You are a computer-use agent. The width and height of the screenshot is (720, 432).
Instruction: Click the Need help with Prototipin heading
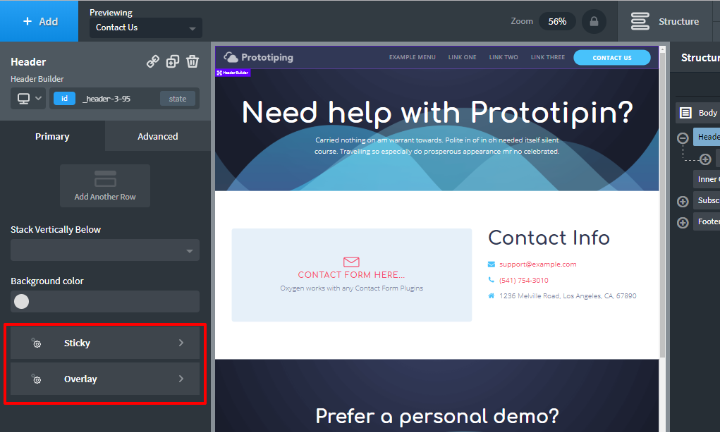(437, 113)
